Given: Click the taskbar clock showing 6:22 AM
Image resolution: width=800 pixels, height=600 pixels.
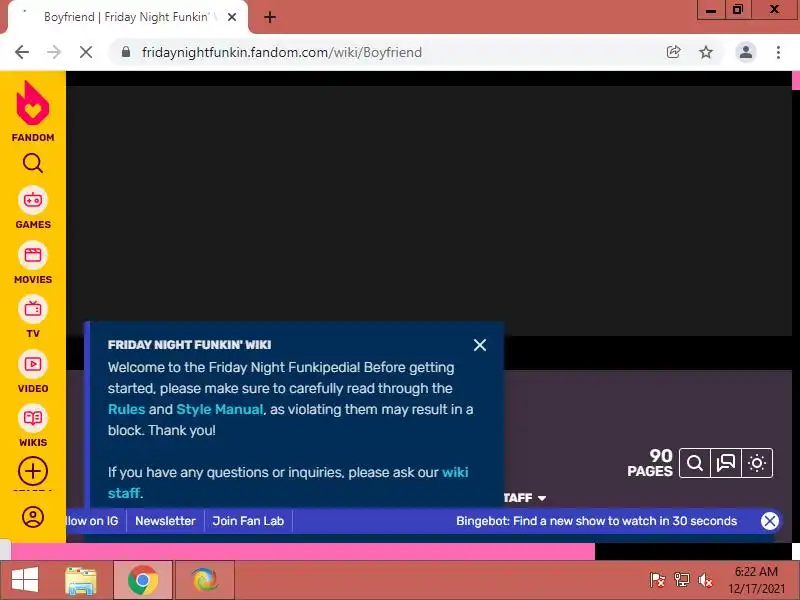Looking at the screenshot, I should pos(756,580).
